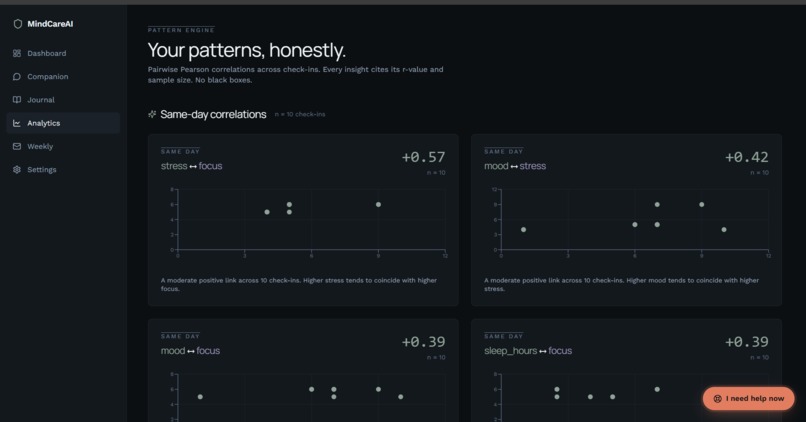Go to the Journal section
806x422 pixels.
point(63,100)
